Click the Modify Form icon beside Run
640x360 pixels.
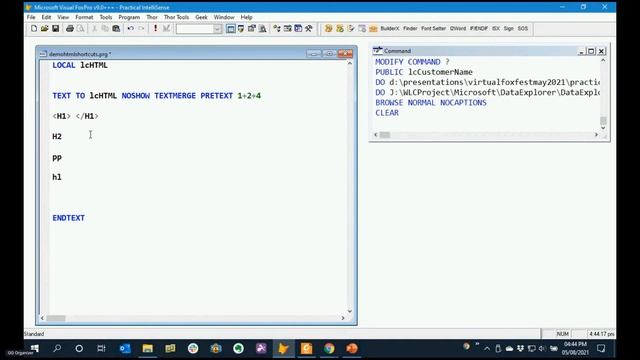coord(167,29)
